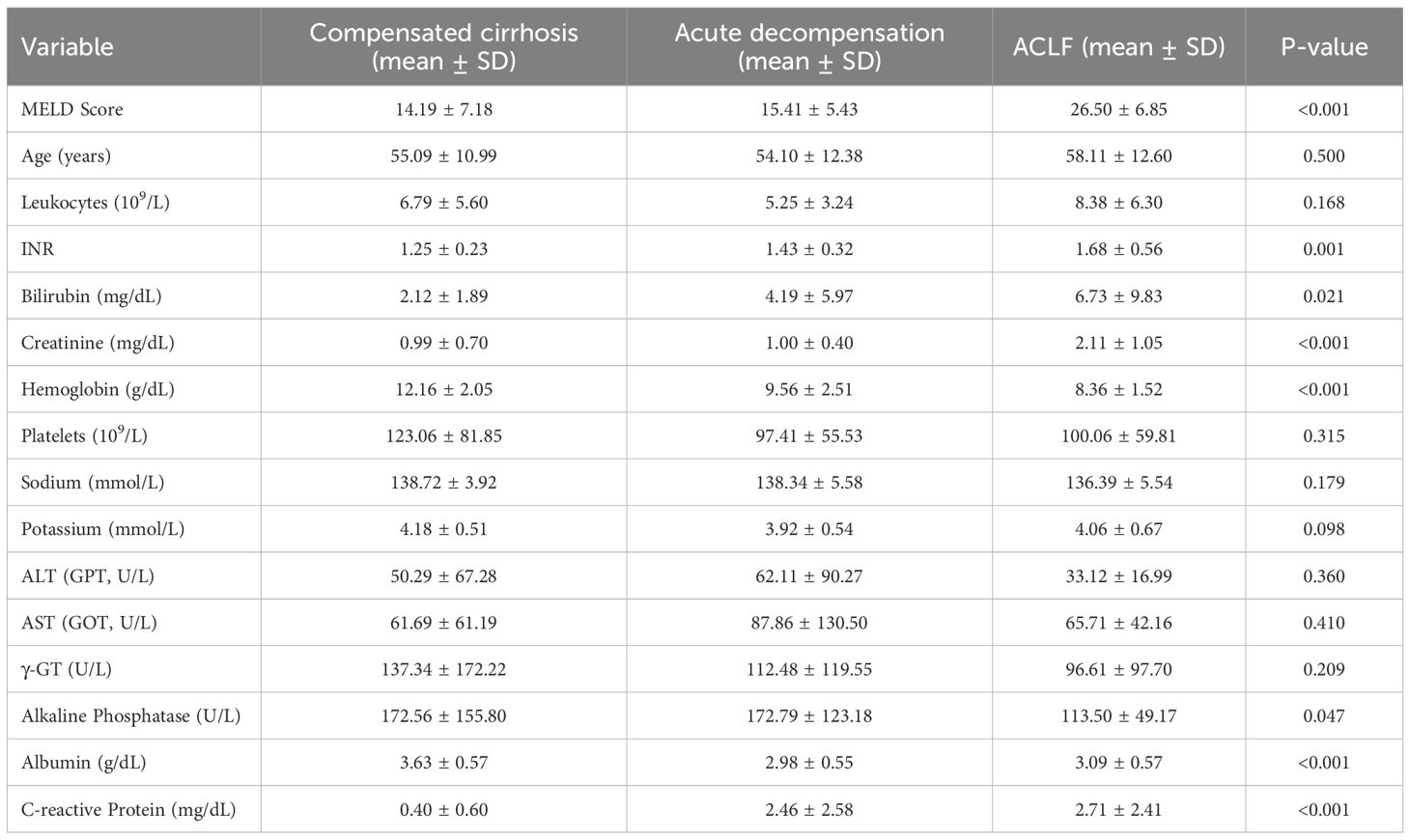
Task: Select the Compensated cirrhosis column header
Action: coord(443,46)
